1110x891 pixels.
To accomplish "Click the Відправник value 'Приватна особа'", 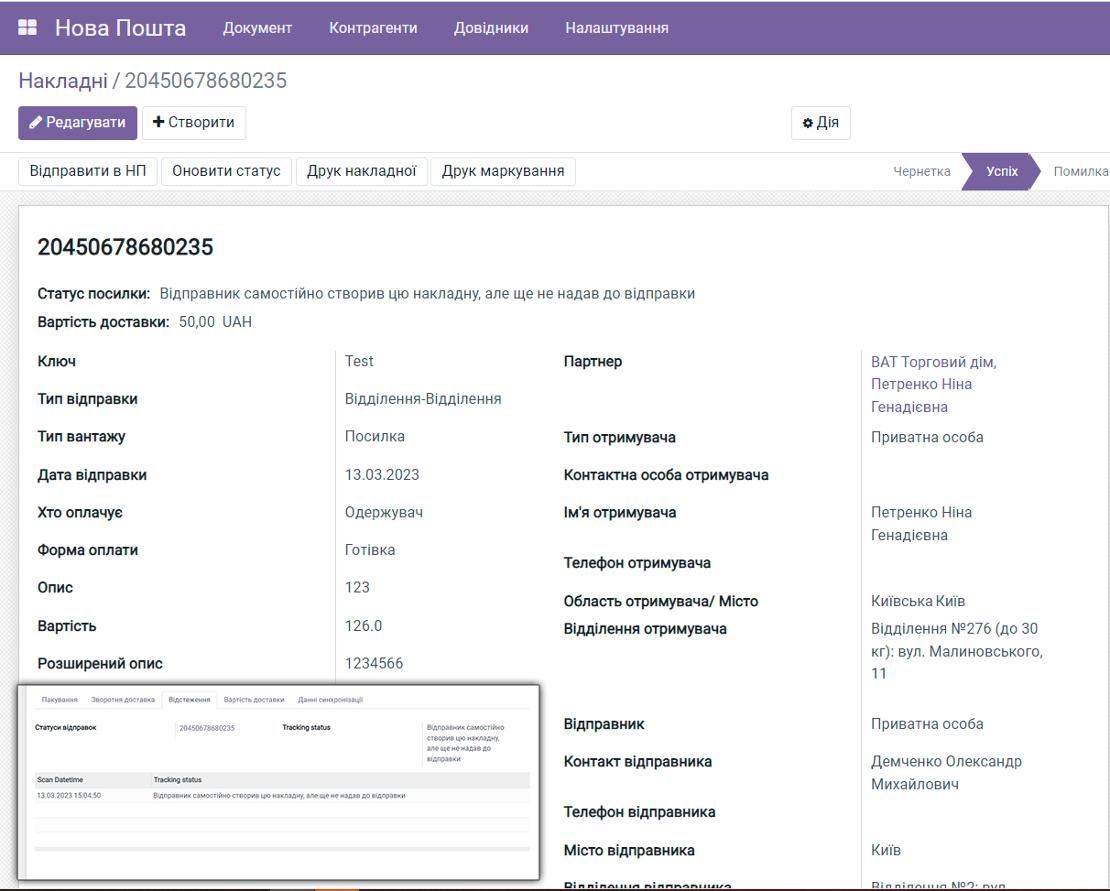I will click(x=927, y=724).
